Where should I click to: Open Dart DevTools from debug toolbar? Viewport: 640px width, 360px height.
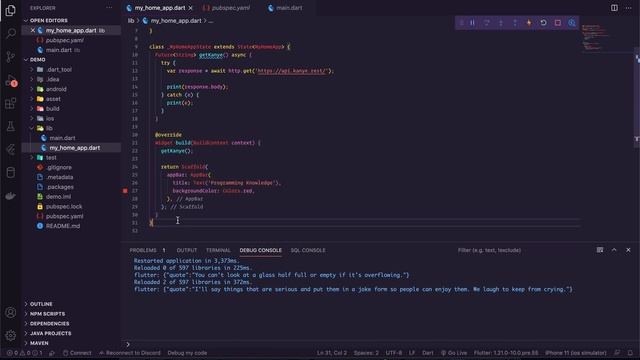tap(572, 23)
